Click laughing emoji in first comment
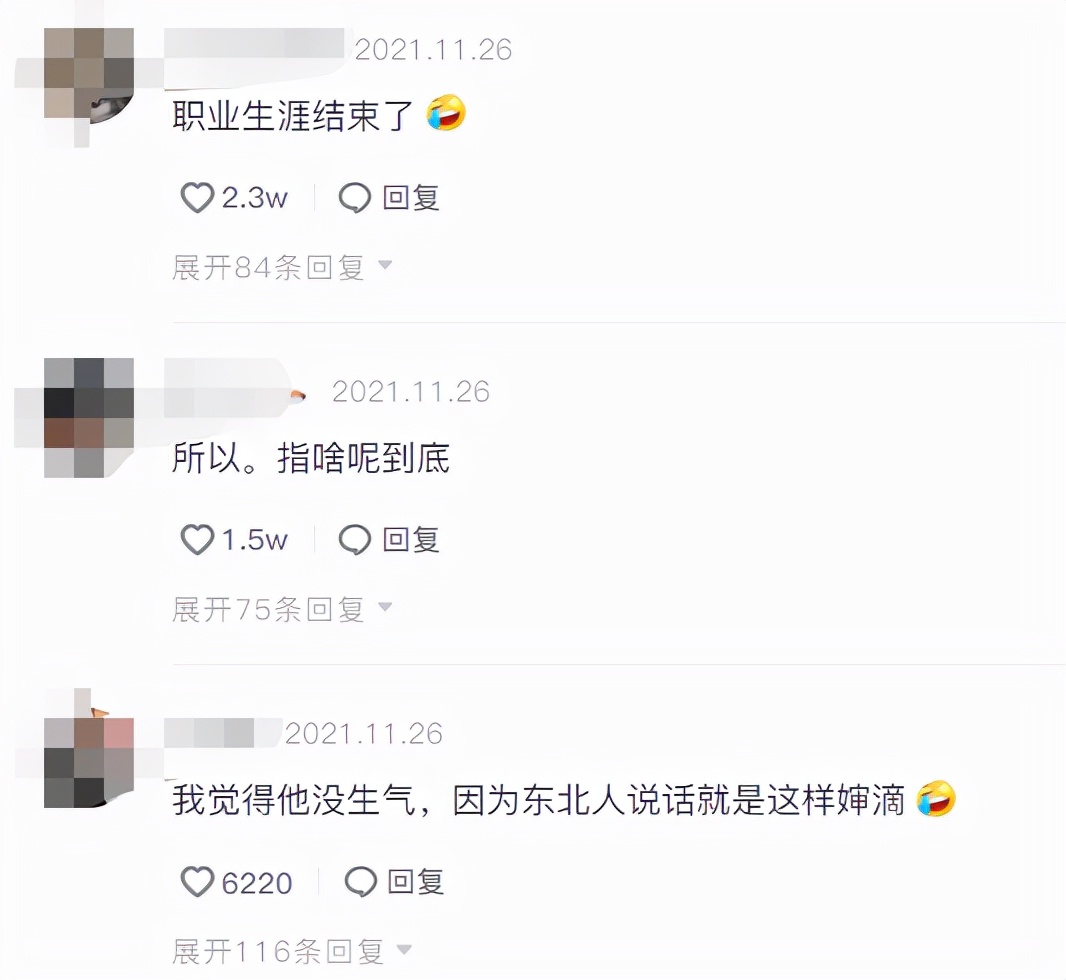The width and height of the screenshot is (1066, 980). pos(446,113)
